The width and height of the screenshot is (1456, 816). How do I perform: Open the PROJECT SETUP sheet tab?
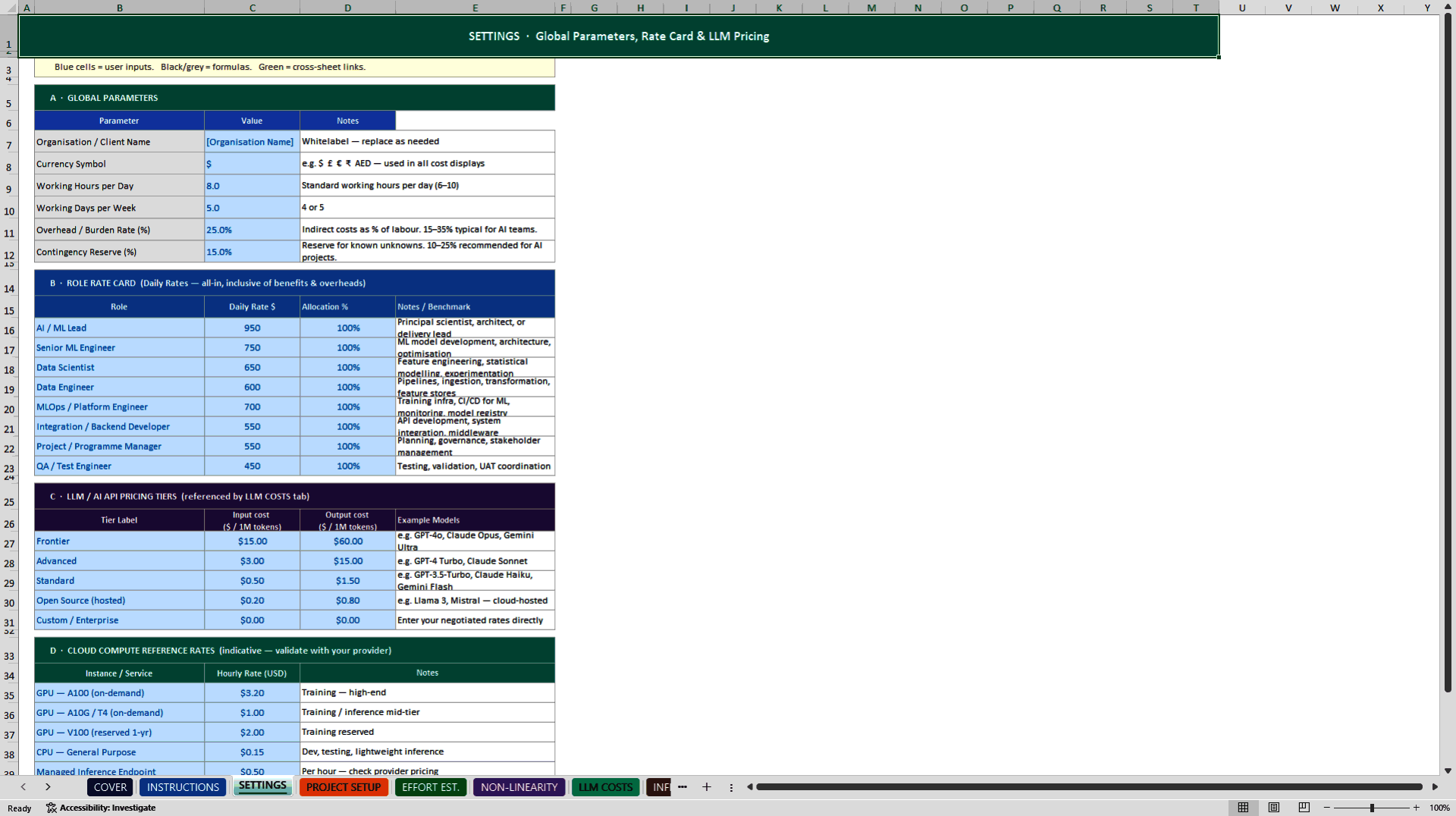click(344, 787)
